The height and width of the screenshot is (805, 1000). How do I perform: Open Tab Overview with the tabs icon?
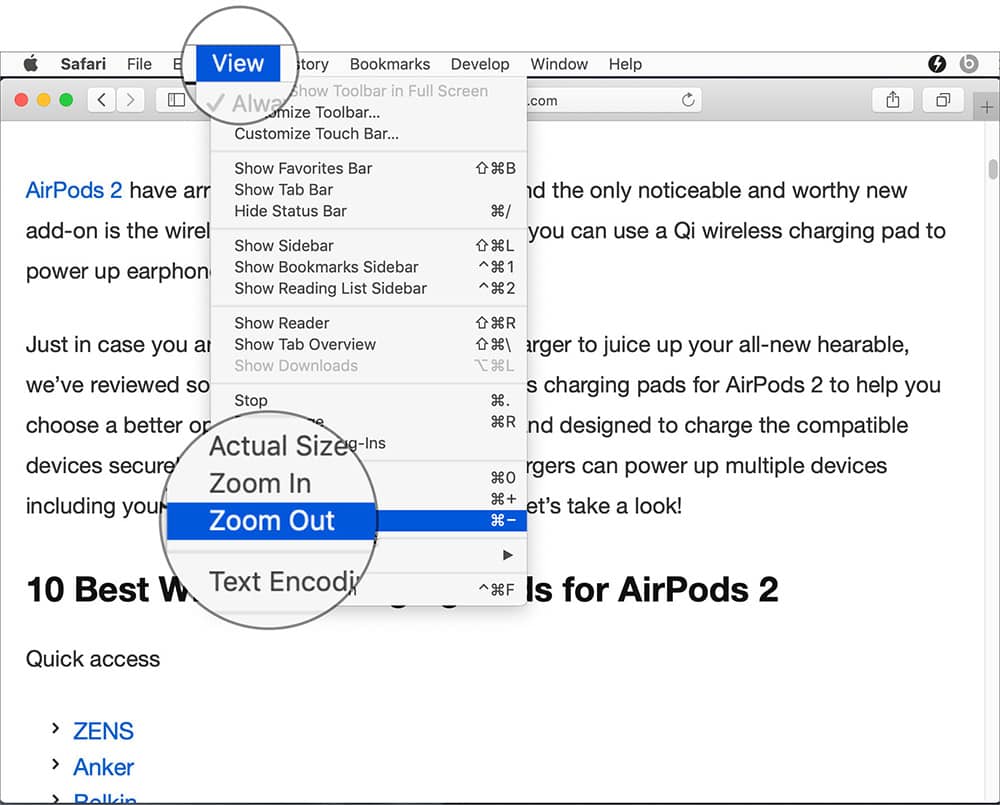point(943,100)
